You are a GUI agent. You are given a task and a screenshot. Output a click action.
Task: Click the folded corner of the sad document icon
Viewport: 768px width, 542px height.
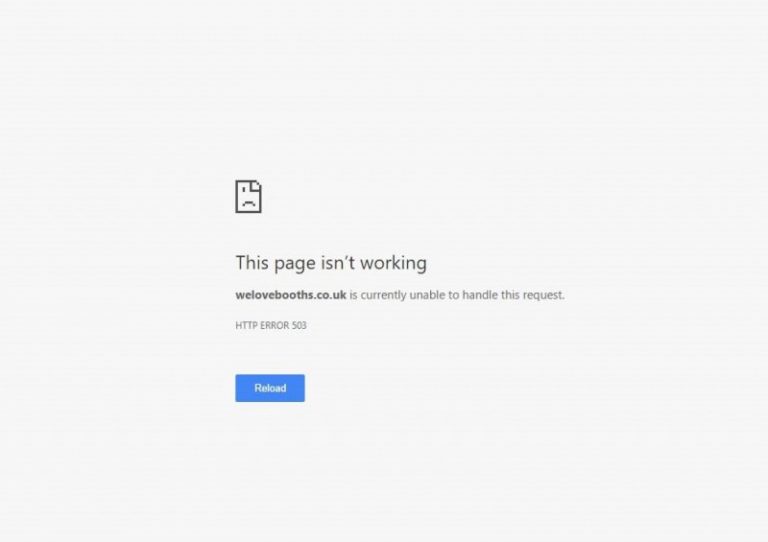[x=256, y=186]
